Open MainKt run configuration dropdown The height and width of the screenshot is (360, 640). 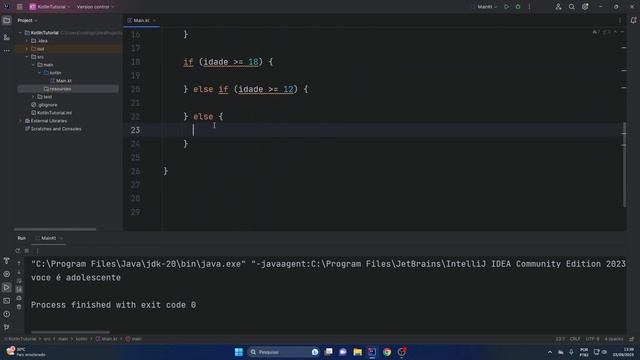[x=487, y=7]
